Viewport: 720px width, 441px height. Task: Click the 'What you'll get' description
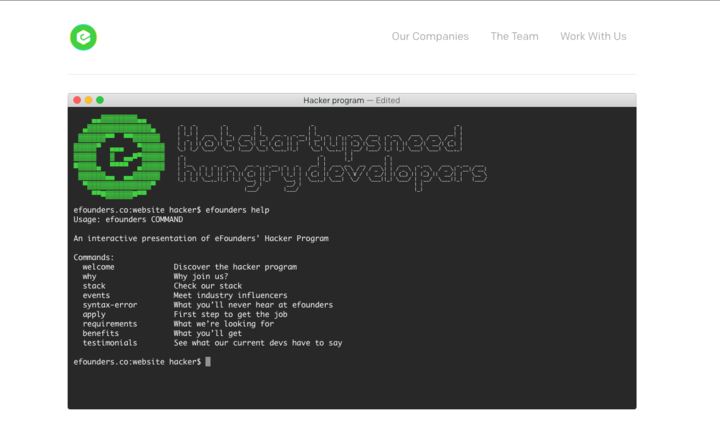(208, 334)
